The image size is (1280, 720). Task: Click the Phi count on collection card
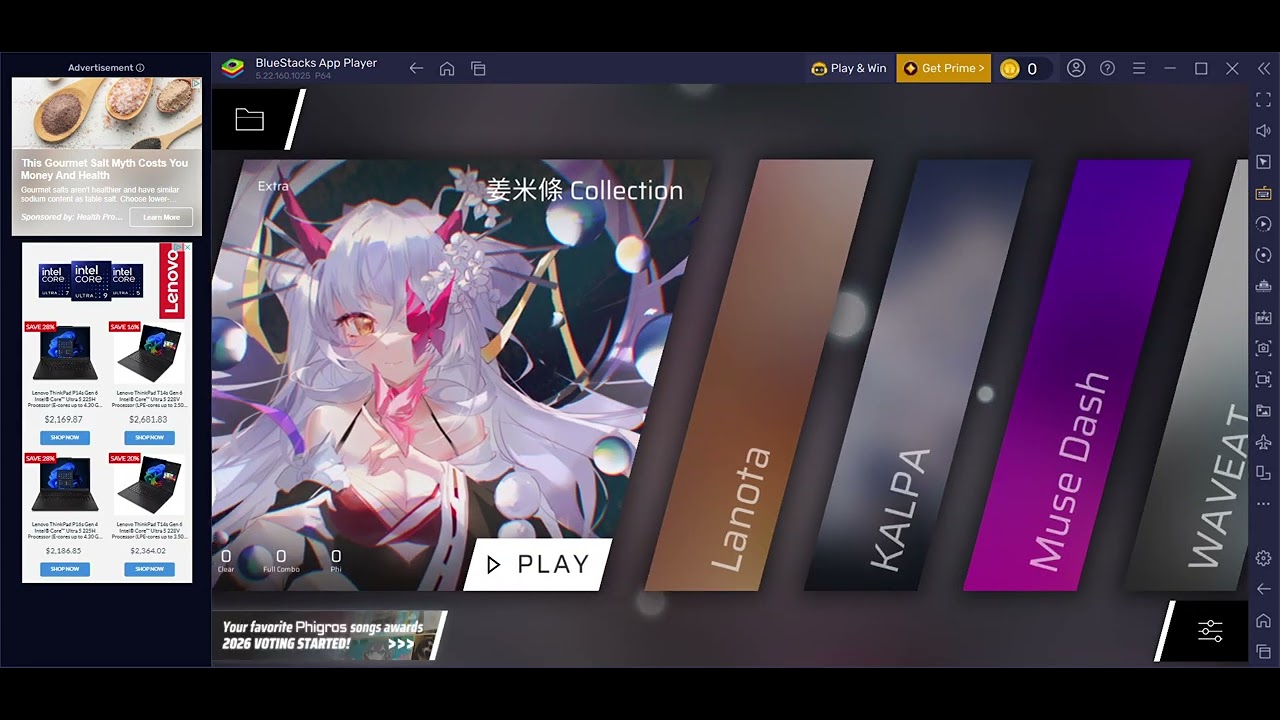336,560
